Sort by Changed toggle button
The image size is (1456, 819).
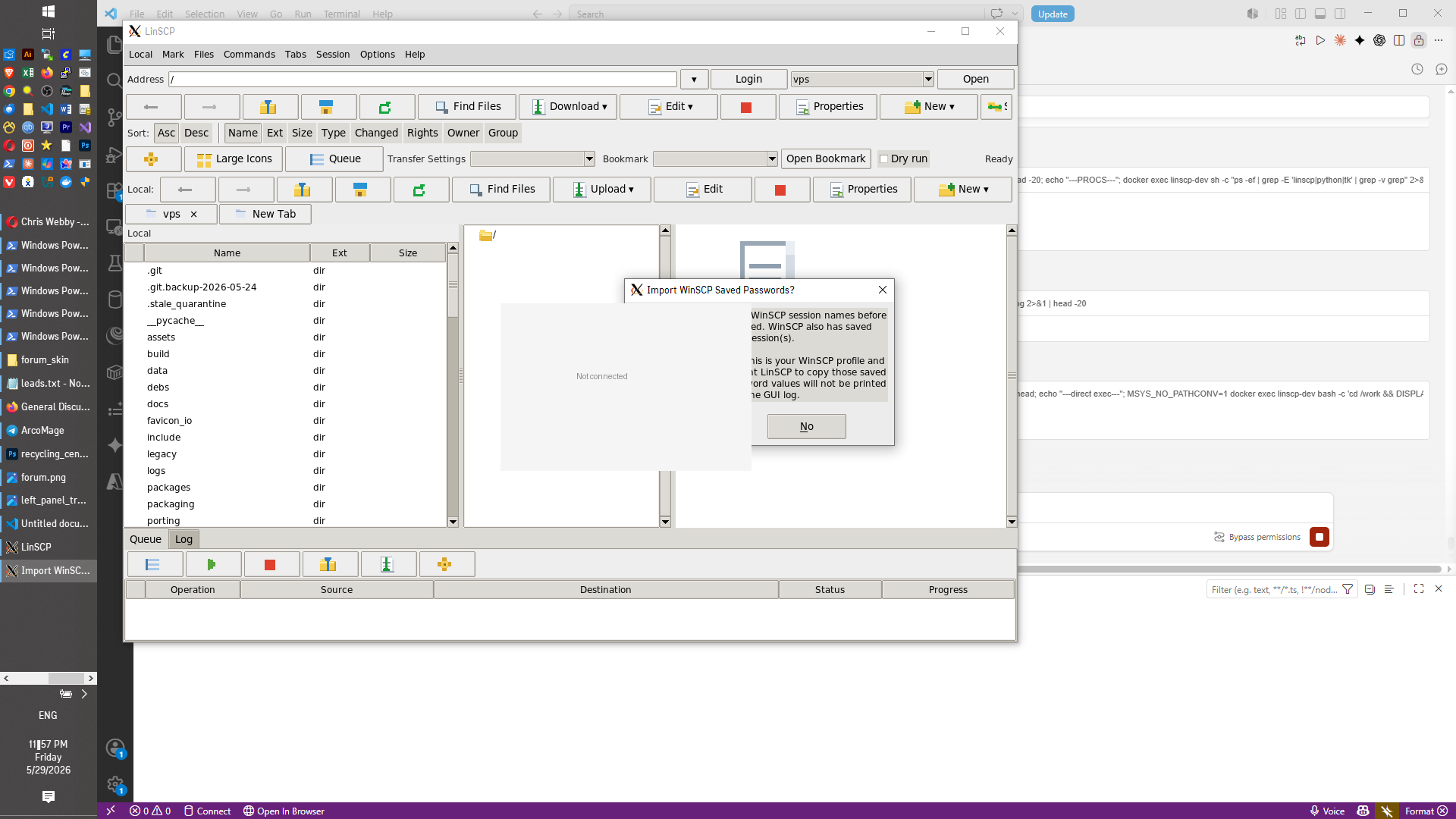(x=376, y=133)
